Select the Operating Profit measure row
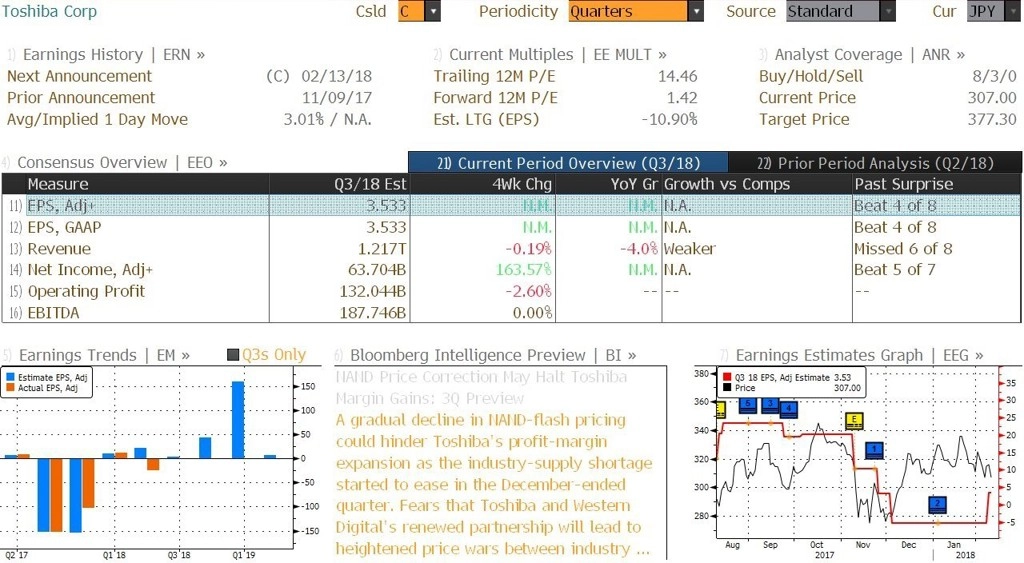The image size is (1024, 563). 511,291
